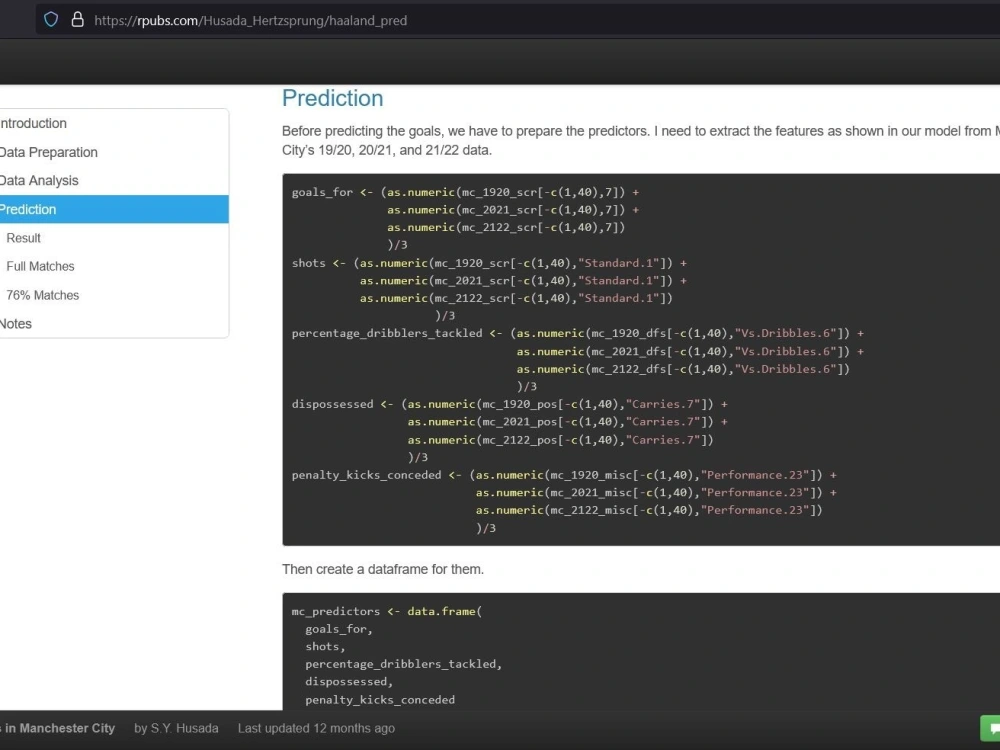Go to the Data Preparation section

click(x=48, y=152)
